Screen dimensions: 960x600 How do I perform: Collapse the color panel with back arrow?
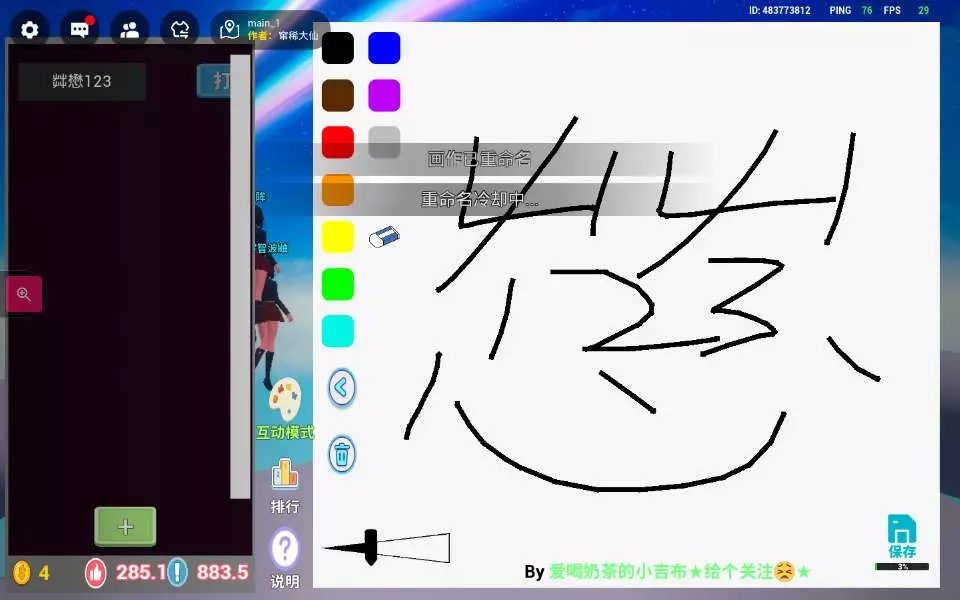[x=342, y=387]
